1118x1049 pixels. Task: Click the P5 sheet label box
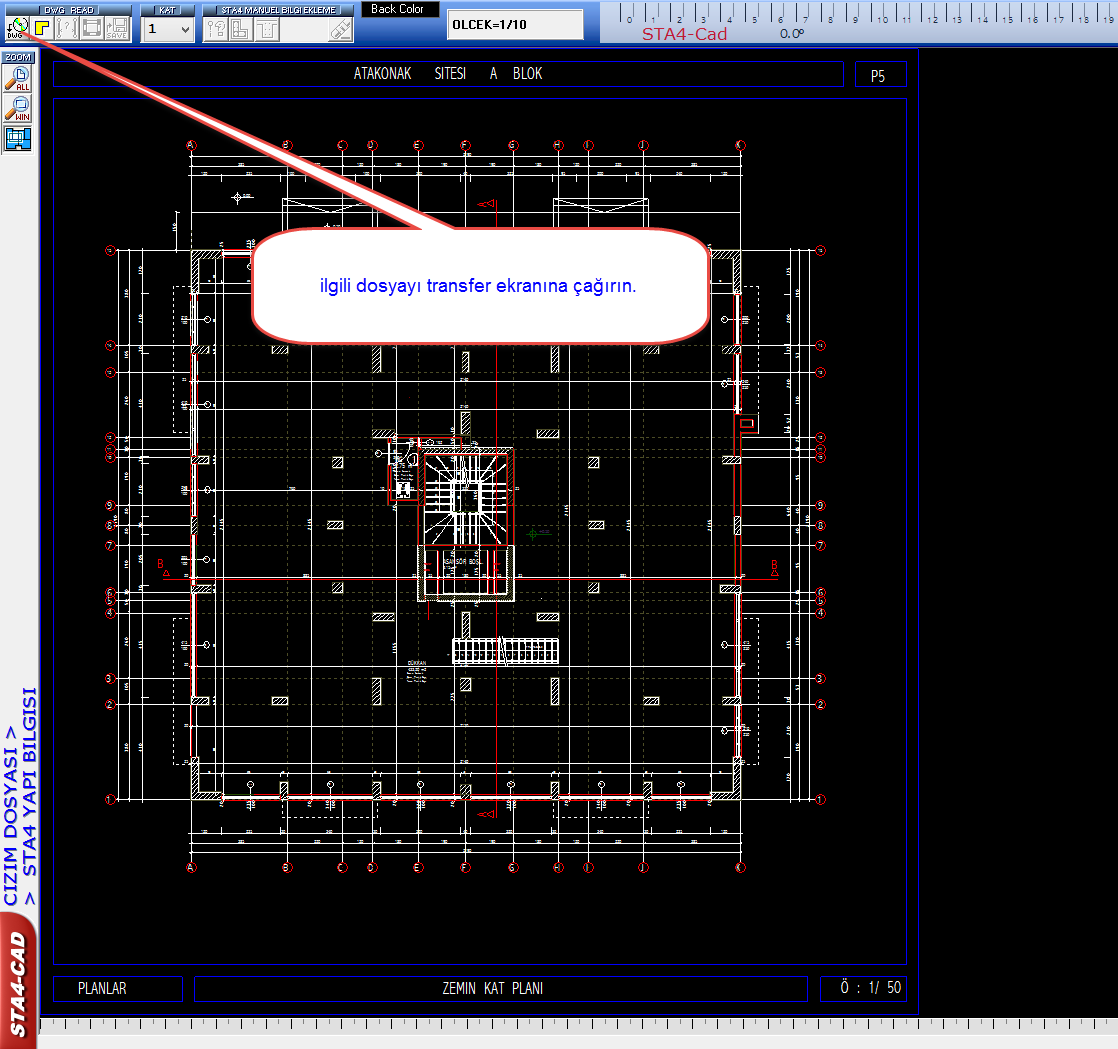pos(879,75)
